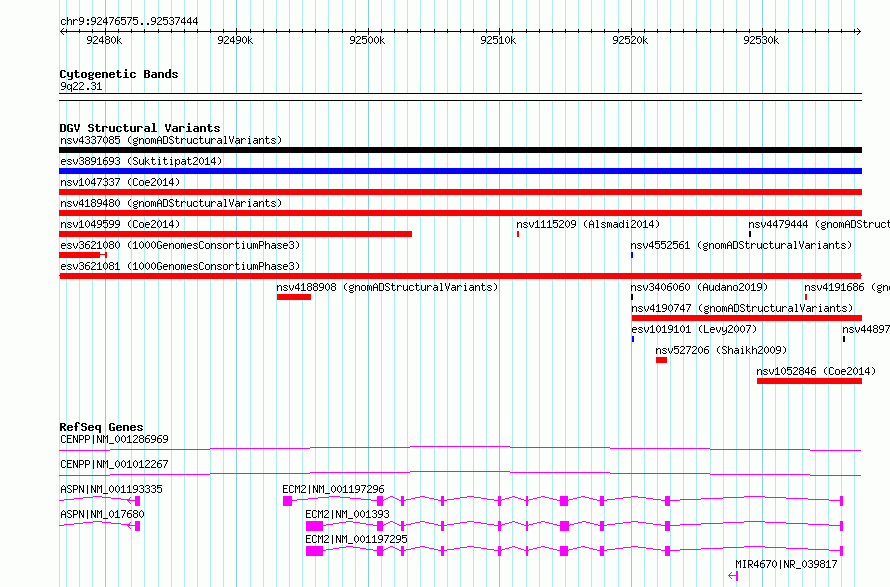Viewport: 890px width, 587px height.
Task: Click the blue esv1019101 variant marker
Action: click(633, 339)
